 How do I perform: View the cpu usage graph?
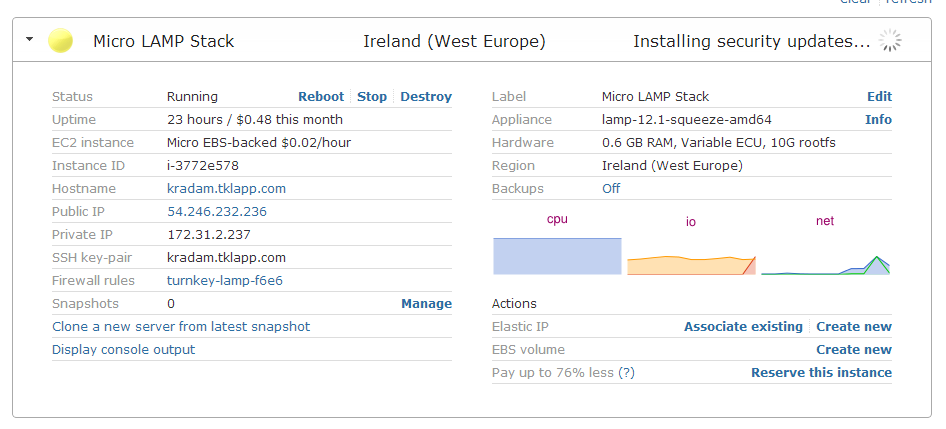coord(557,255)
